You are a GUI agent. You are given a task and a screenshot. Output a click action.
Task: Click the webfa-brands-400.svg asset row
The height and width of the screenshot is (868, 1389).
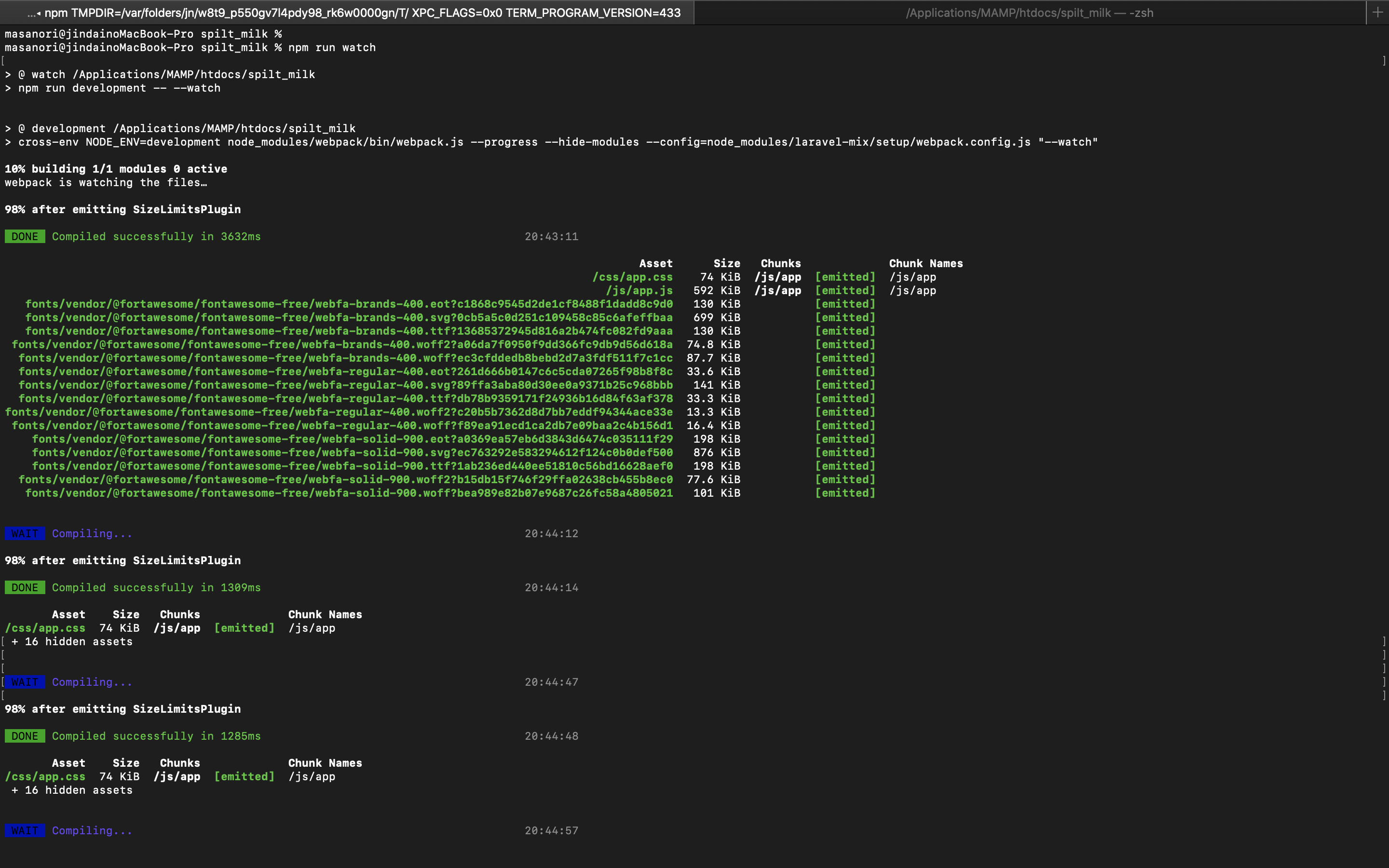(x=450, y=317)
